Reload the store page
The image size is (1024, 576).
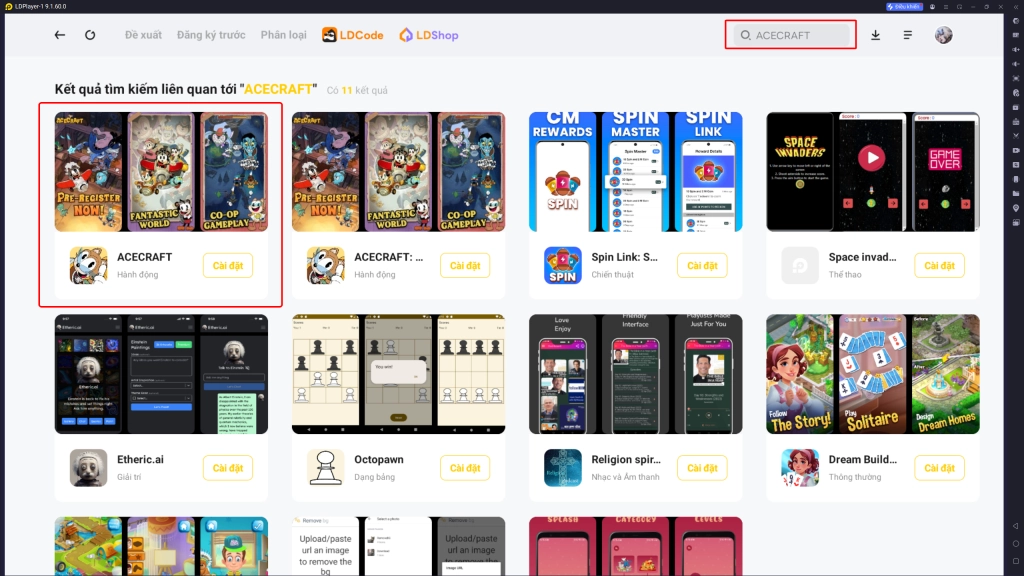pyautogui.click(x=90, y=35)
